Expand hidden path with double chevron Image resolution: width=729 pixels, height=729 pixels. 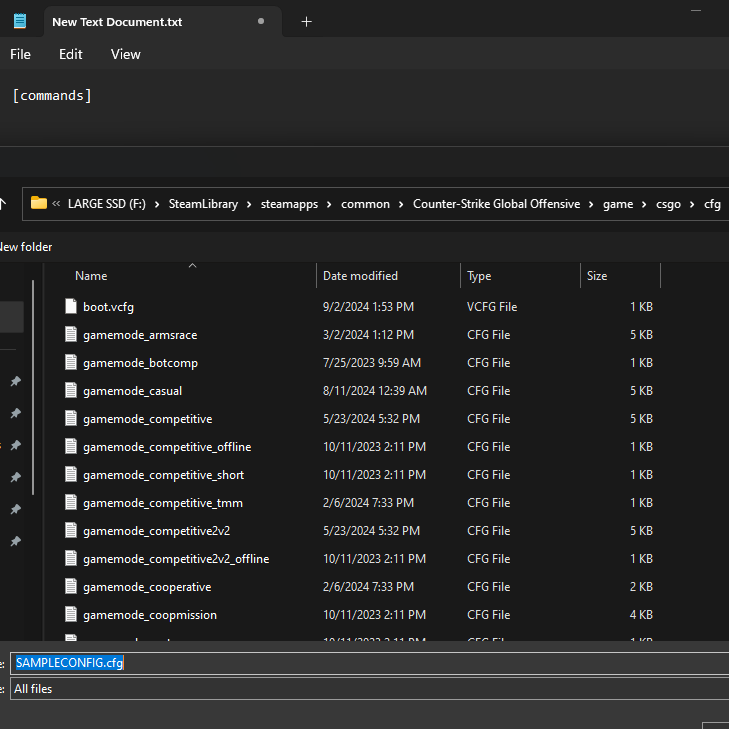pyautogui.click(x=56, y=204)
